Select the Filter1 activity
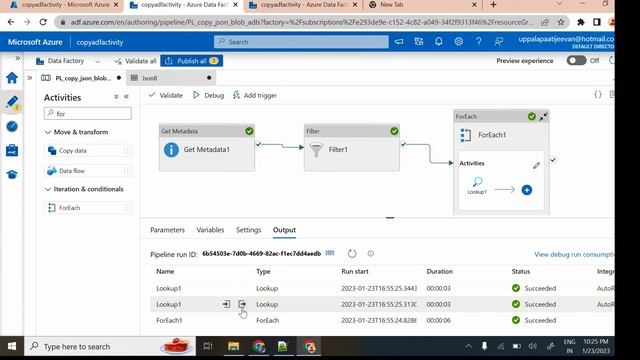Viewport: 640px width, 360px height. pyautogui.click(x=352, y=147)
